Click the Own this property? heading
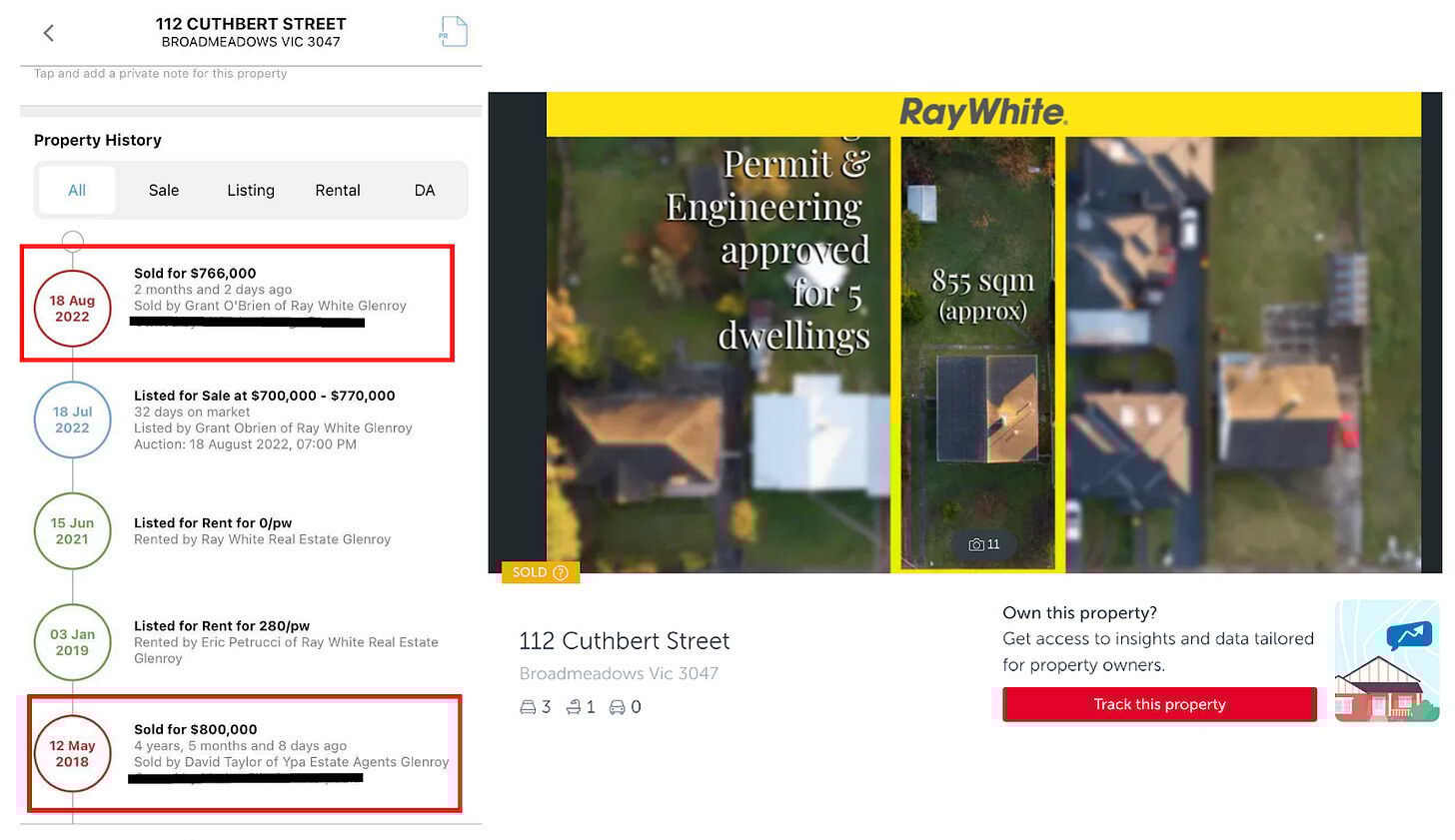Image resolution: width=1455 pixels, height=840 pixels. click(1079, 613)
